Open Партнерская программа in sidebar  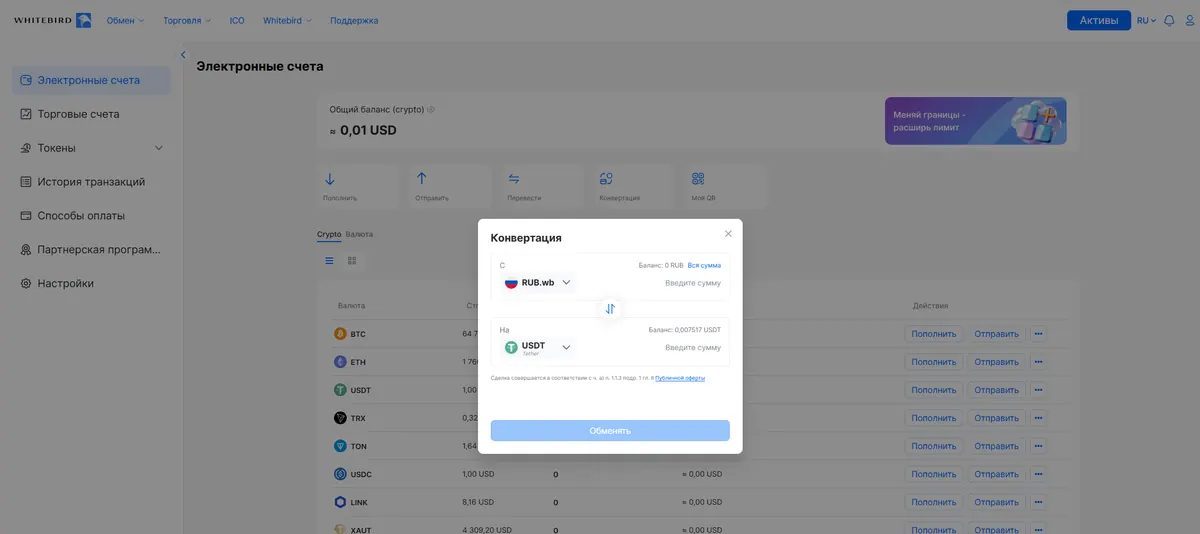pos(91,250)
